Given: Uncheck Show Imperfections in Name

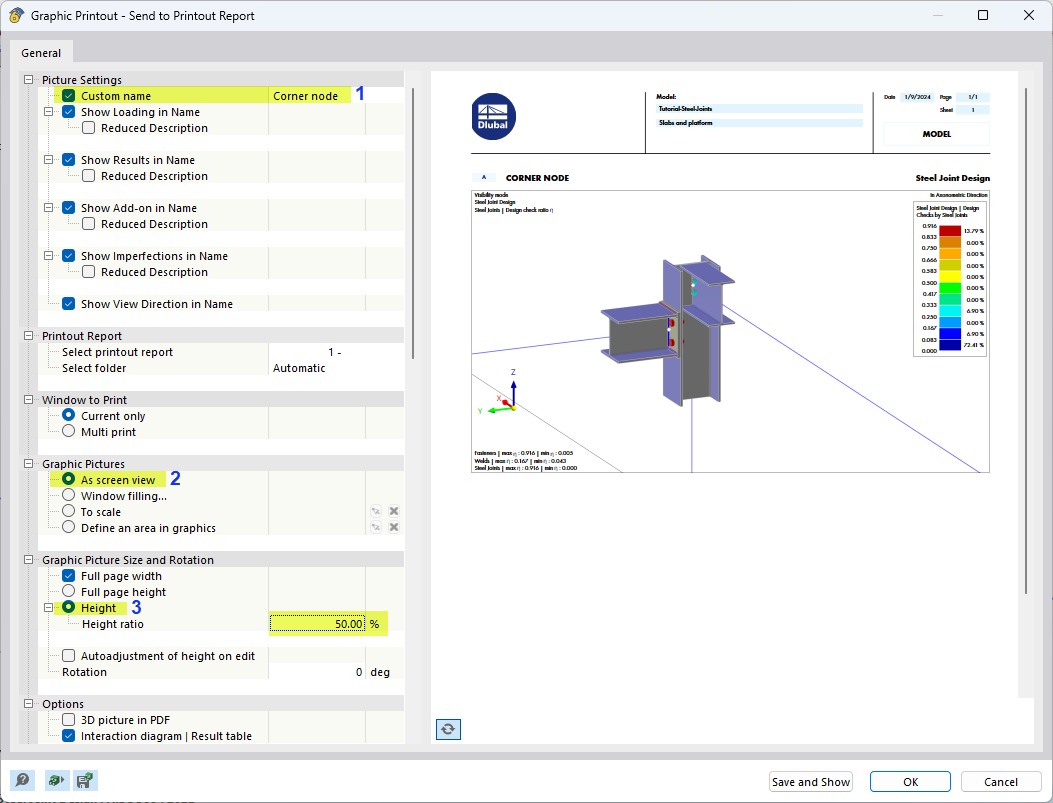Looking at the screenshot, I should (68, 256).
